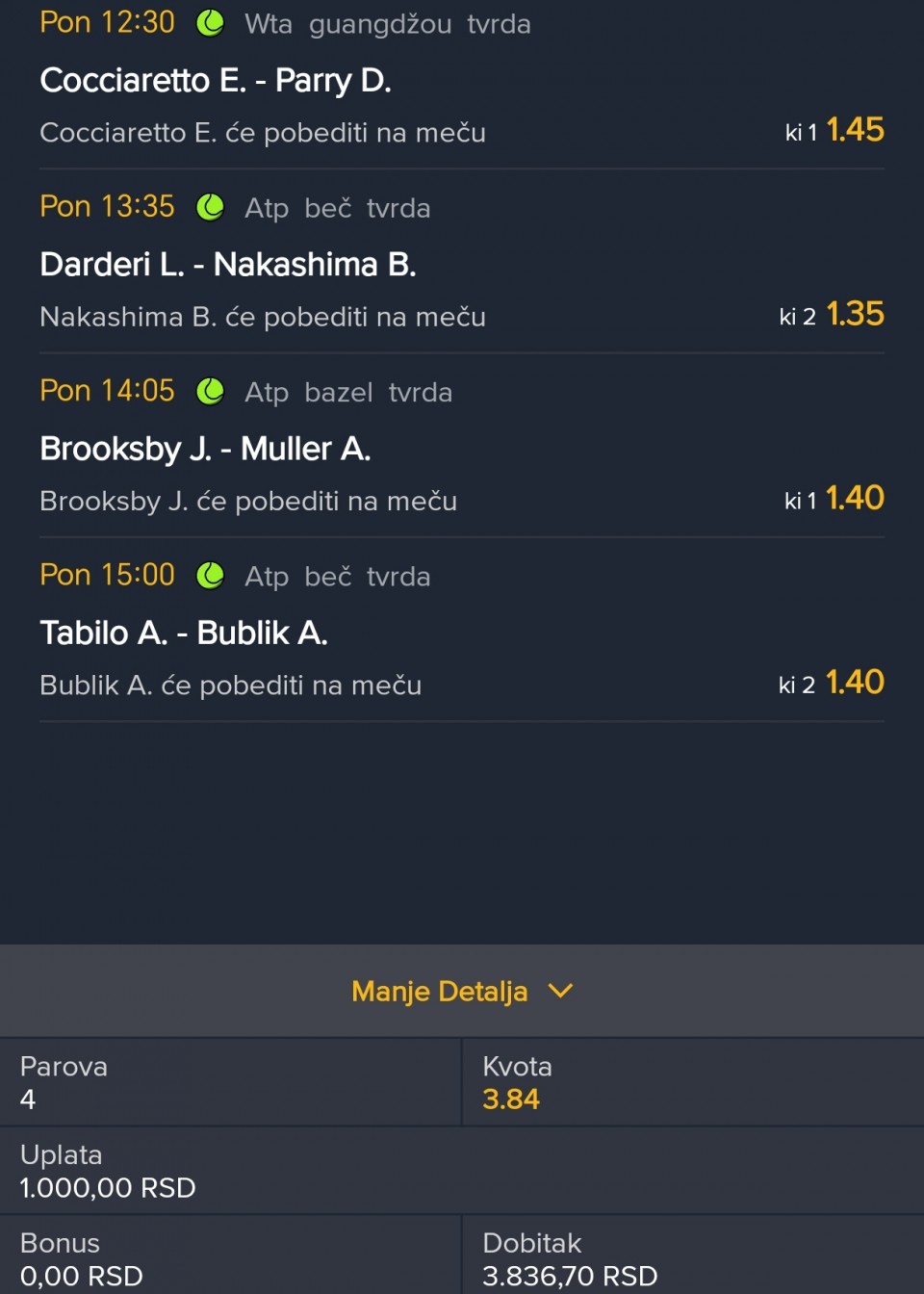Click Wta guangdžou tvrda tournament label
Viewport: 924px width, 1294px height.
[x=387, y=24]
